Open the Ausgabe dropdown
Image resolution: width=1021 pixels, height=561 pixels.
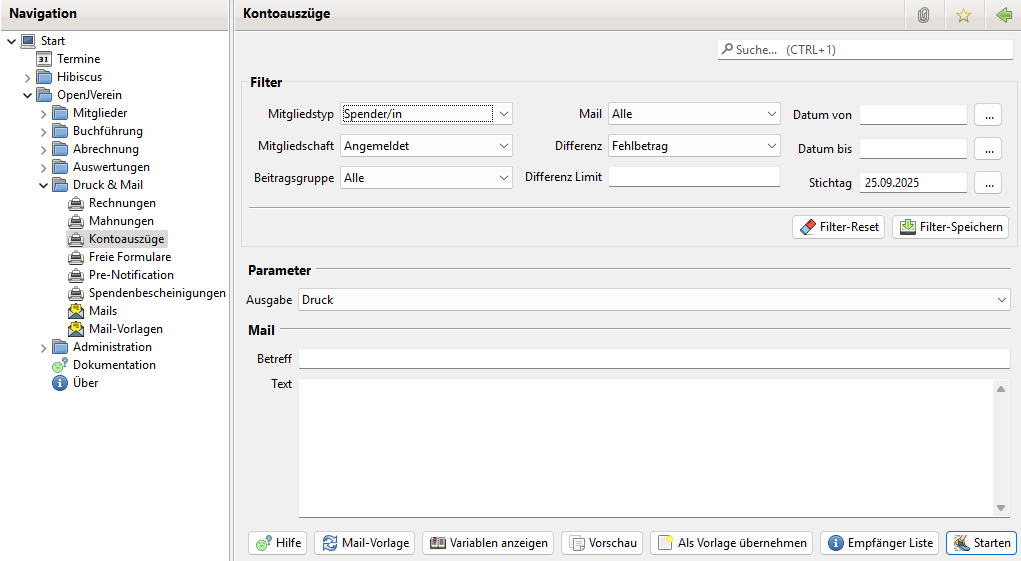(1002, 300)
